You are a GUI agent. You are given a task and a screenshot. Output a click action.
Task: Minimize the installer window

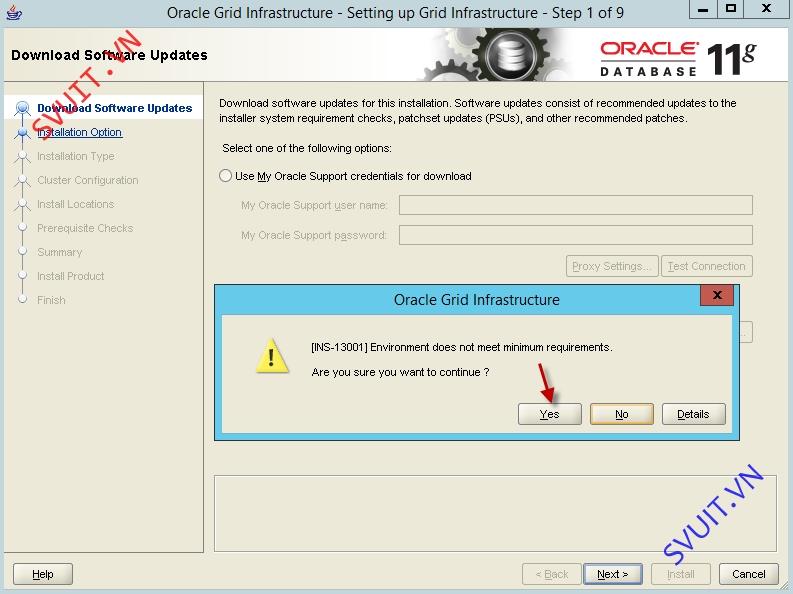[702, 9]
